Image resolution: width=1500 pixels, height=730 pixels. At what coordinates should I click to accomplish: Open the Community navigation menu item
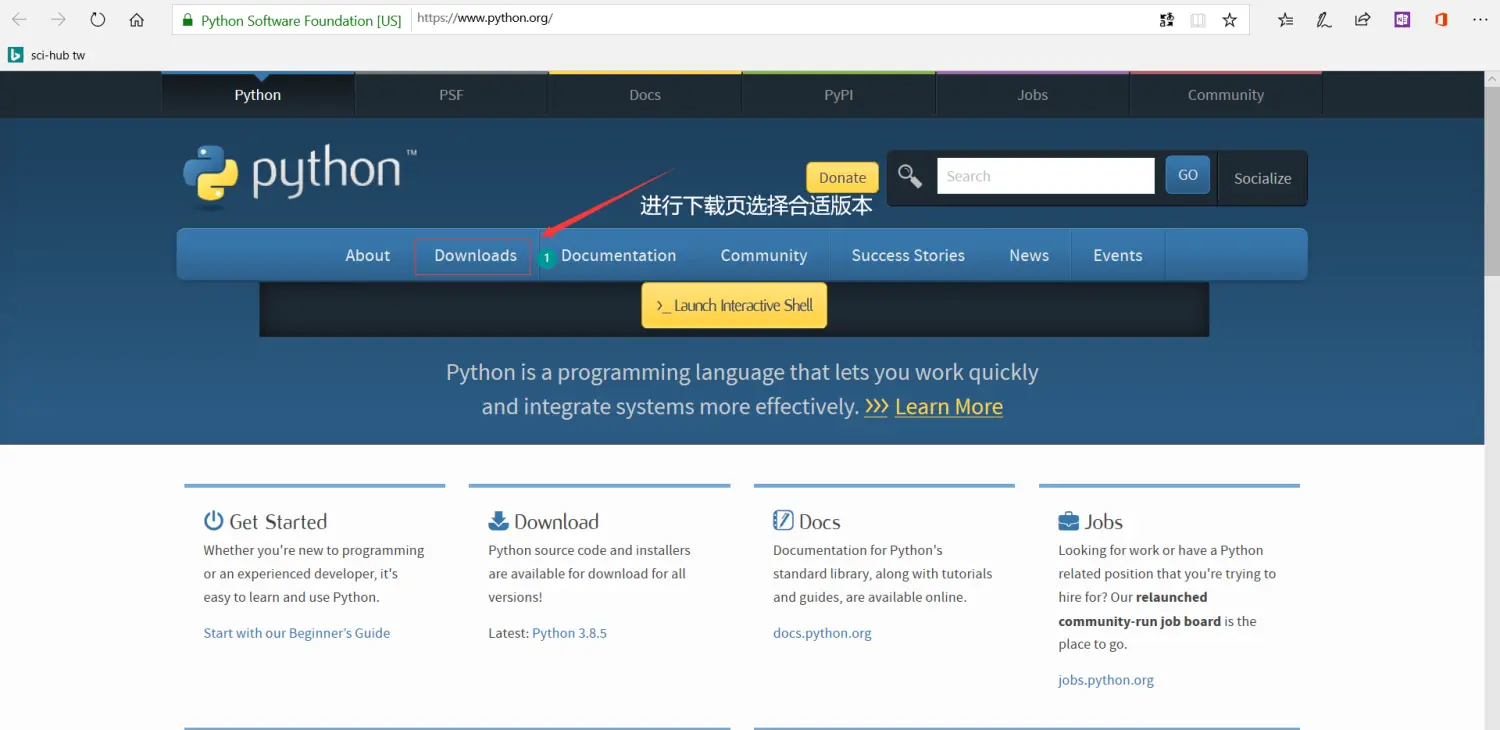(x=763, y=255)
